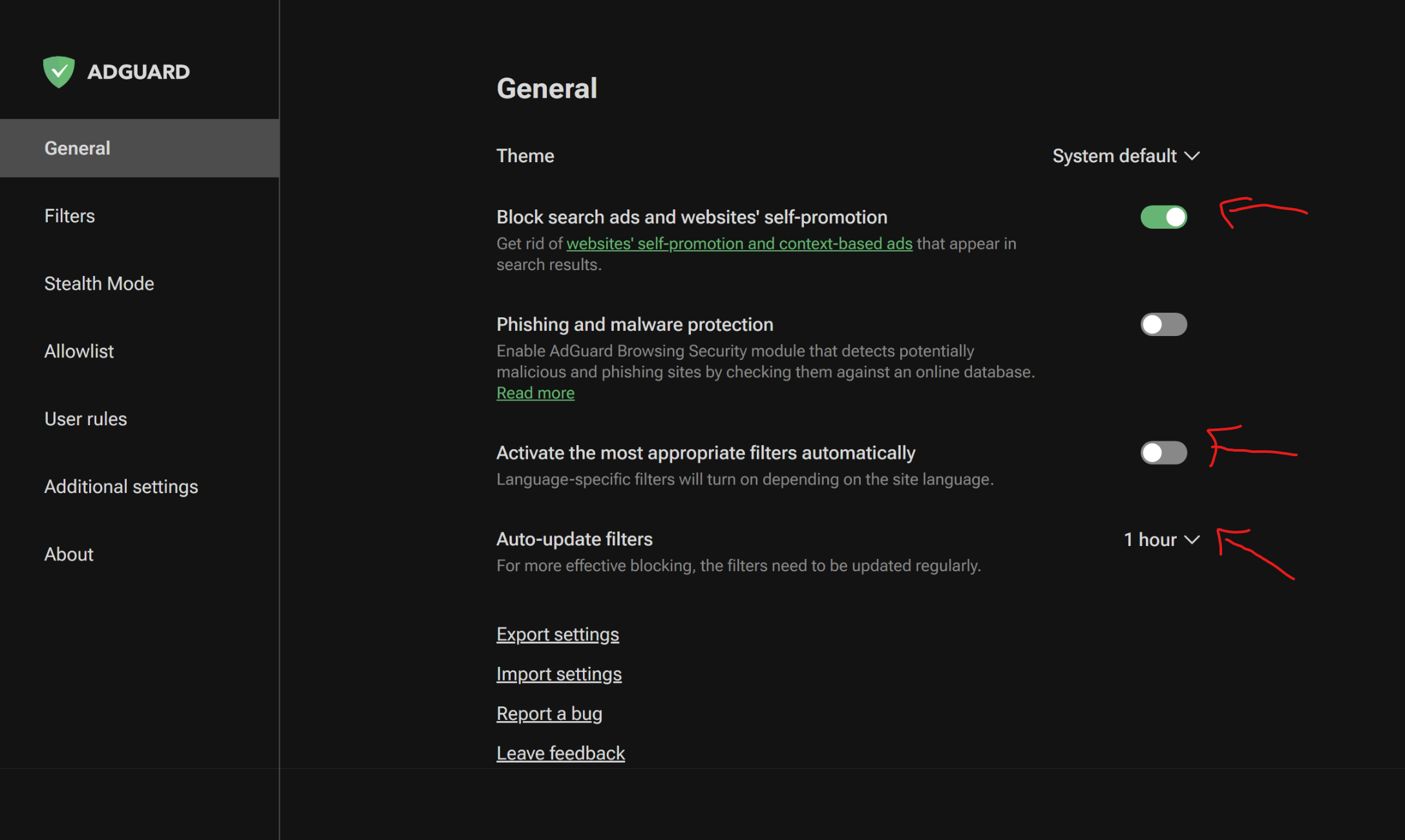Open the About page
The width and height of the screenshot is (1405, 840).
(x=69, y=554)
